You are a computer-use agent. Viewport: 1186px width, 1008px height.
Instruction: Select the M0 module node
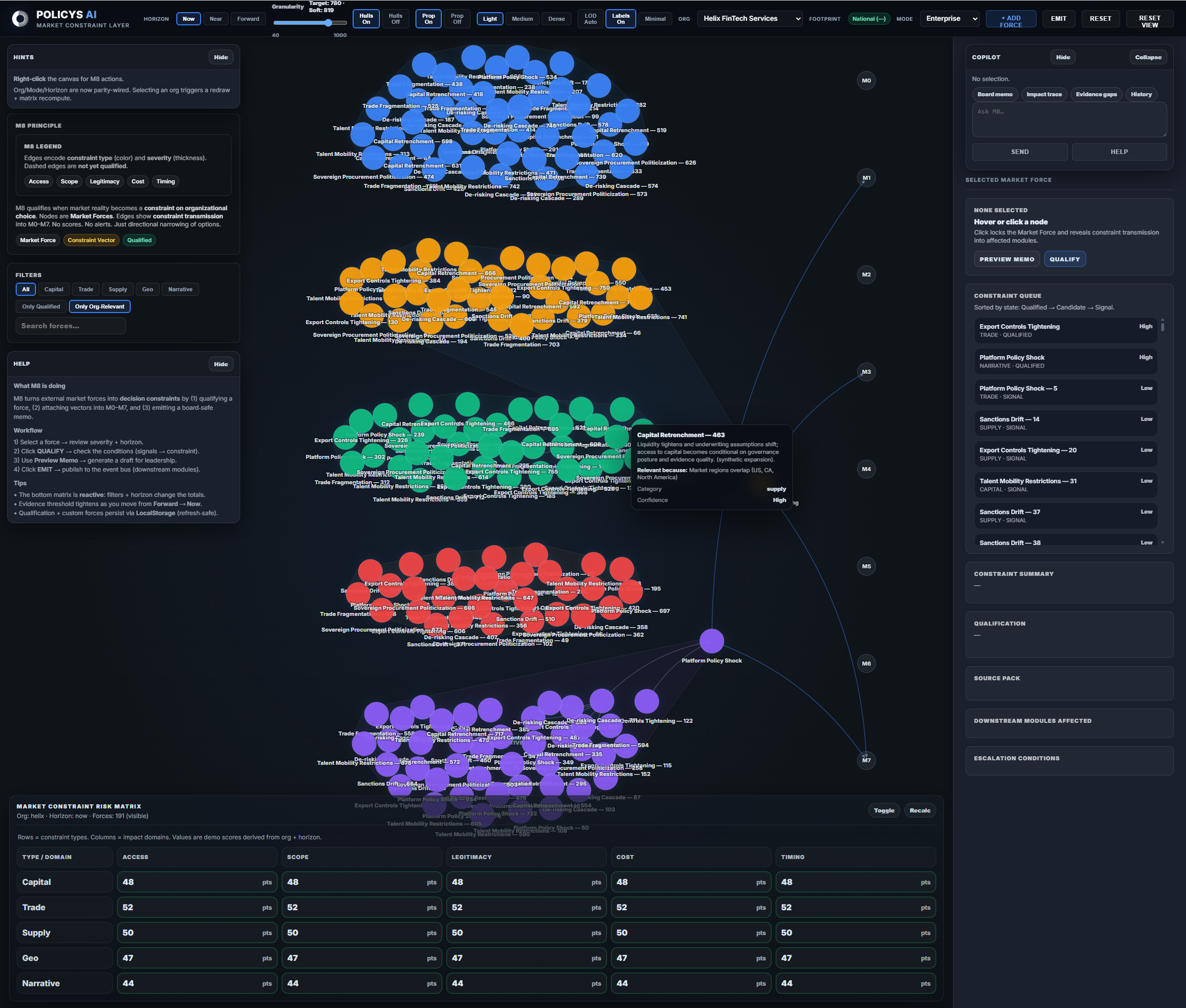point(866,81)
